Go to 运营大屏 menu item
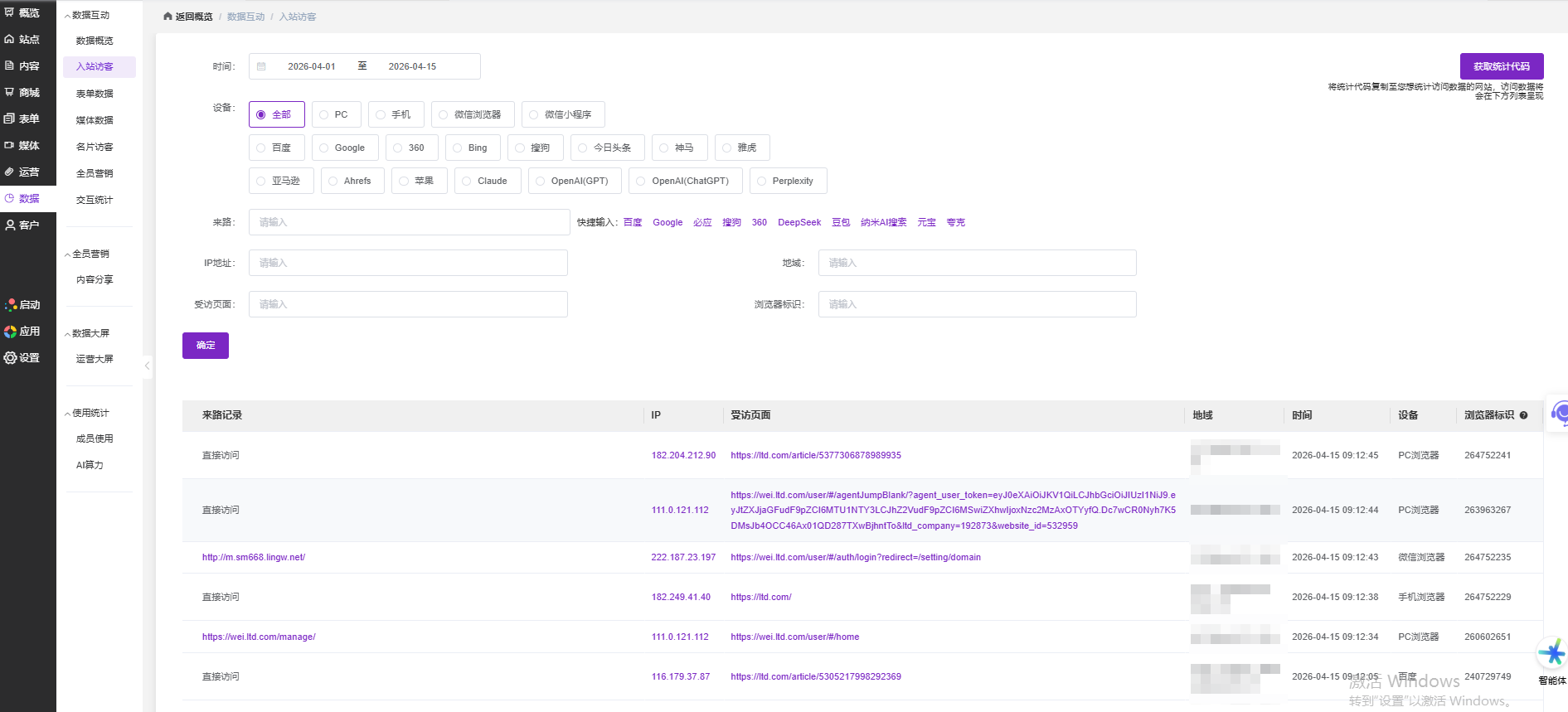Image resolution: width=1568 pixels, height=712 pixels. [95, 359]
